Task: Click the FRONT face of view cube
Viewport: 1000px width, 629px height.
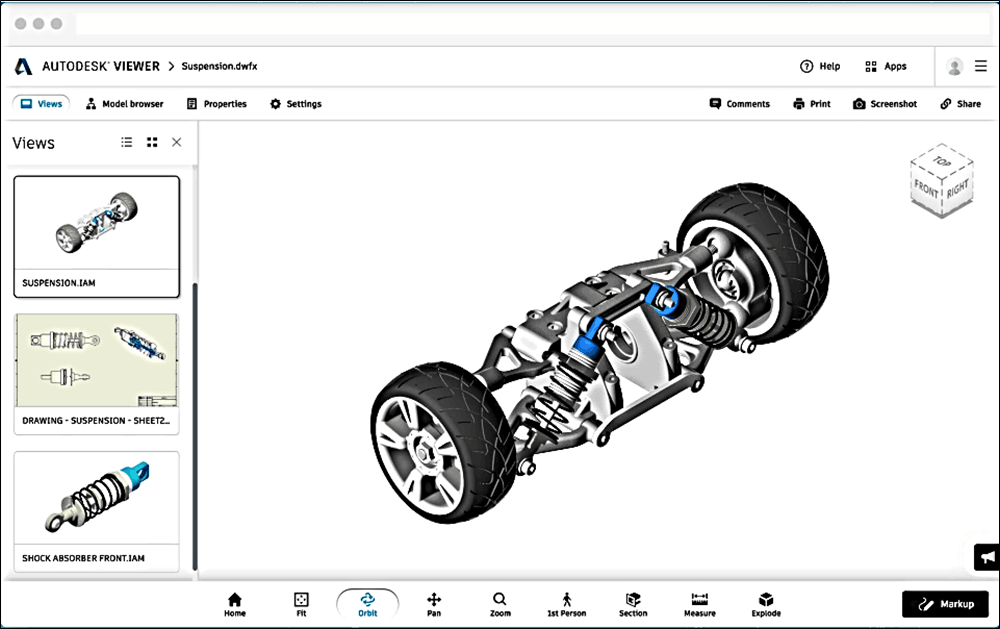Action: 926,189
